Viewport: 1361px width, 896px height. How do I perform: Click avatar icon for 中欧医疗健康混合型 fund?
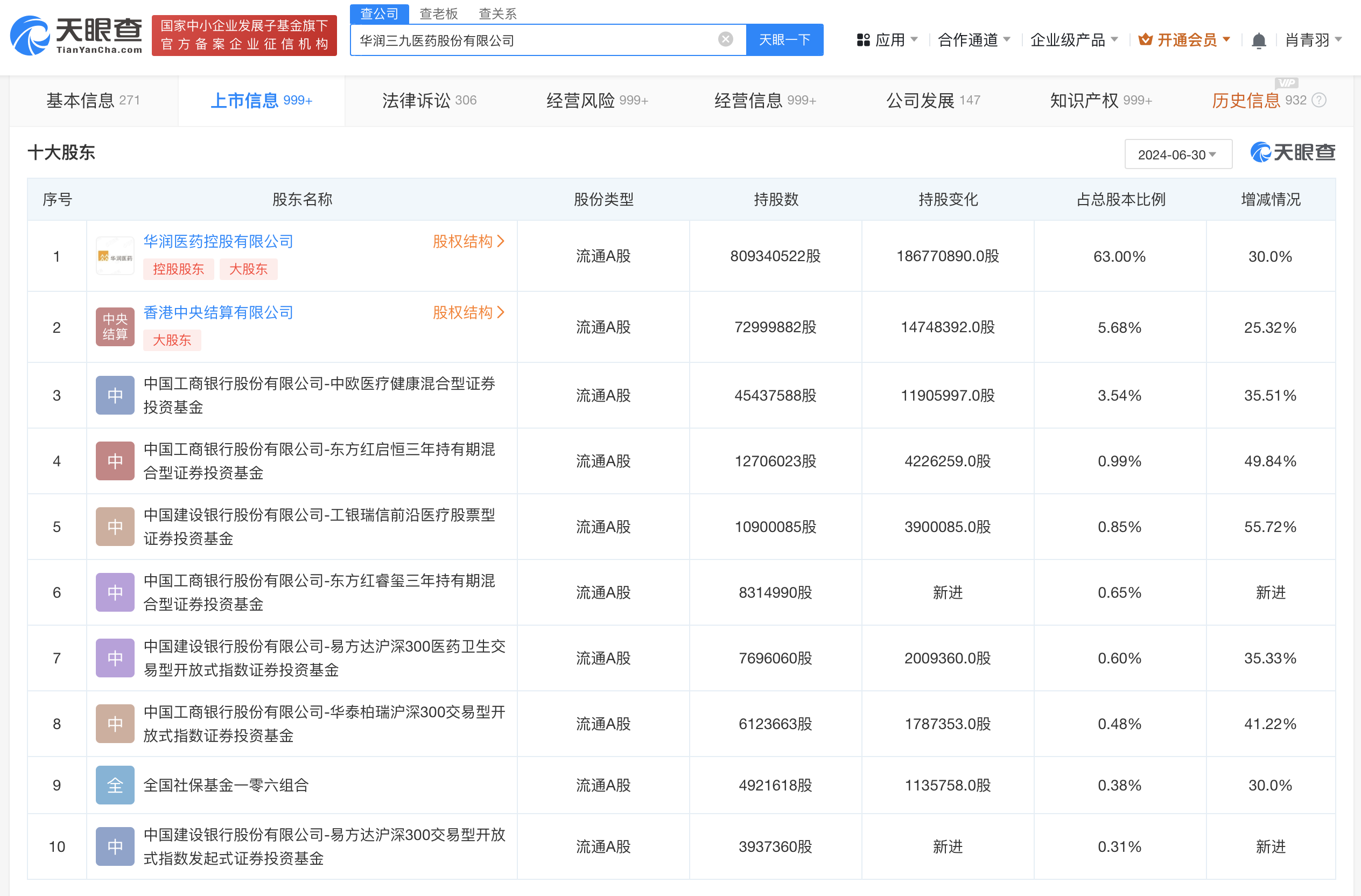point(115,395)
